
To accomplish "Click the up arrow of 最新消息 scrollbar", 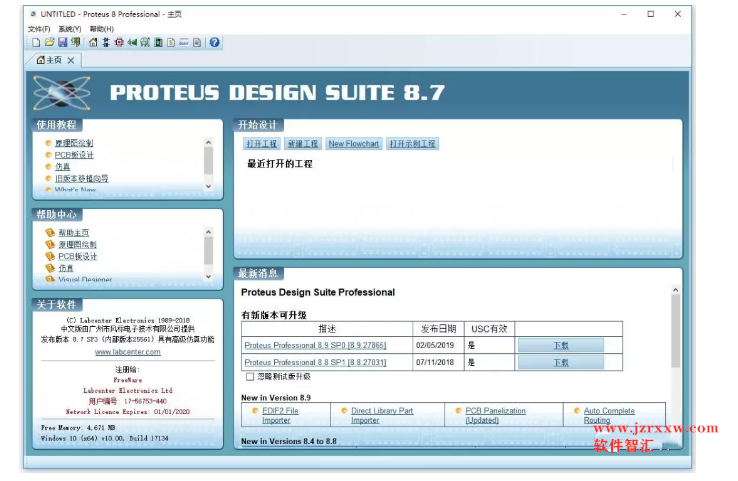I will pyautogui.click(x=675, y=290).
